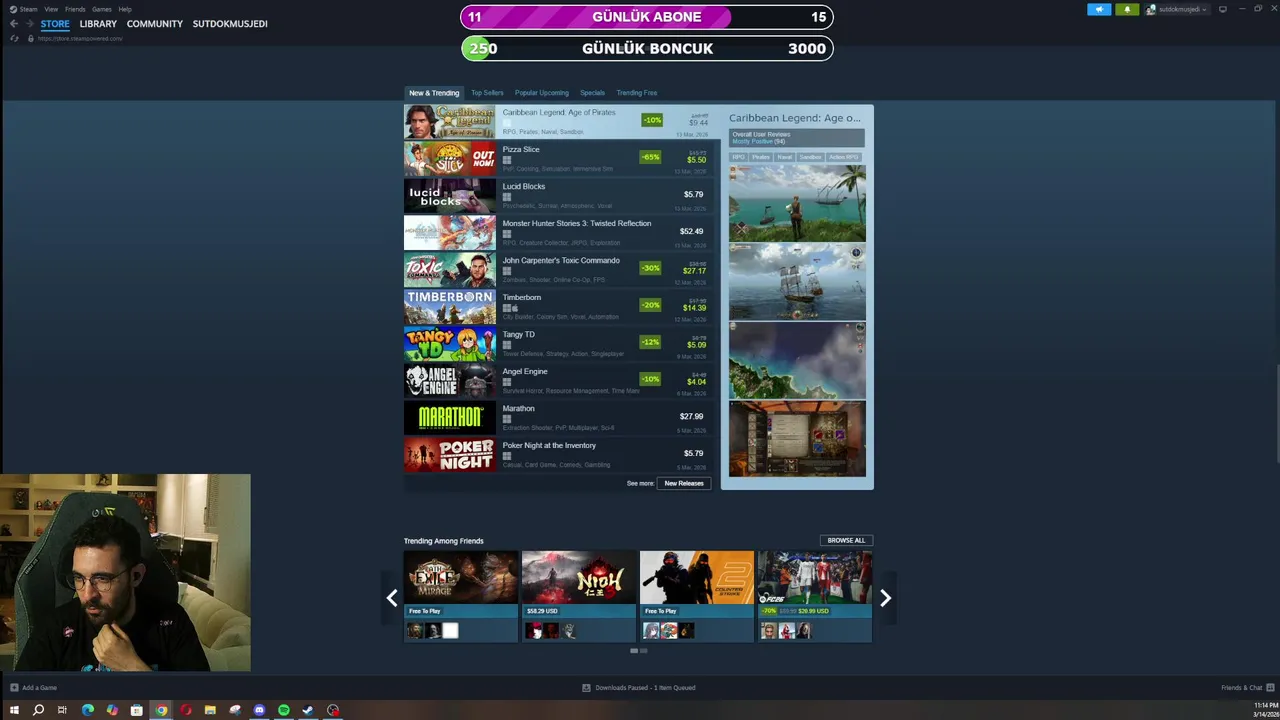Click the Counter-Strike 2 trending card
Viewport: 1280px width, 720px height.
pyautogui.click(x=697, y=596)
